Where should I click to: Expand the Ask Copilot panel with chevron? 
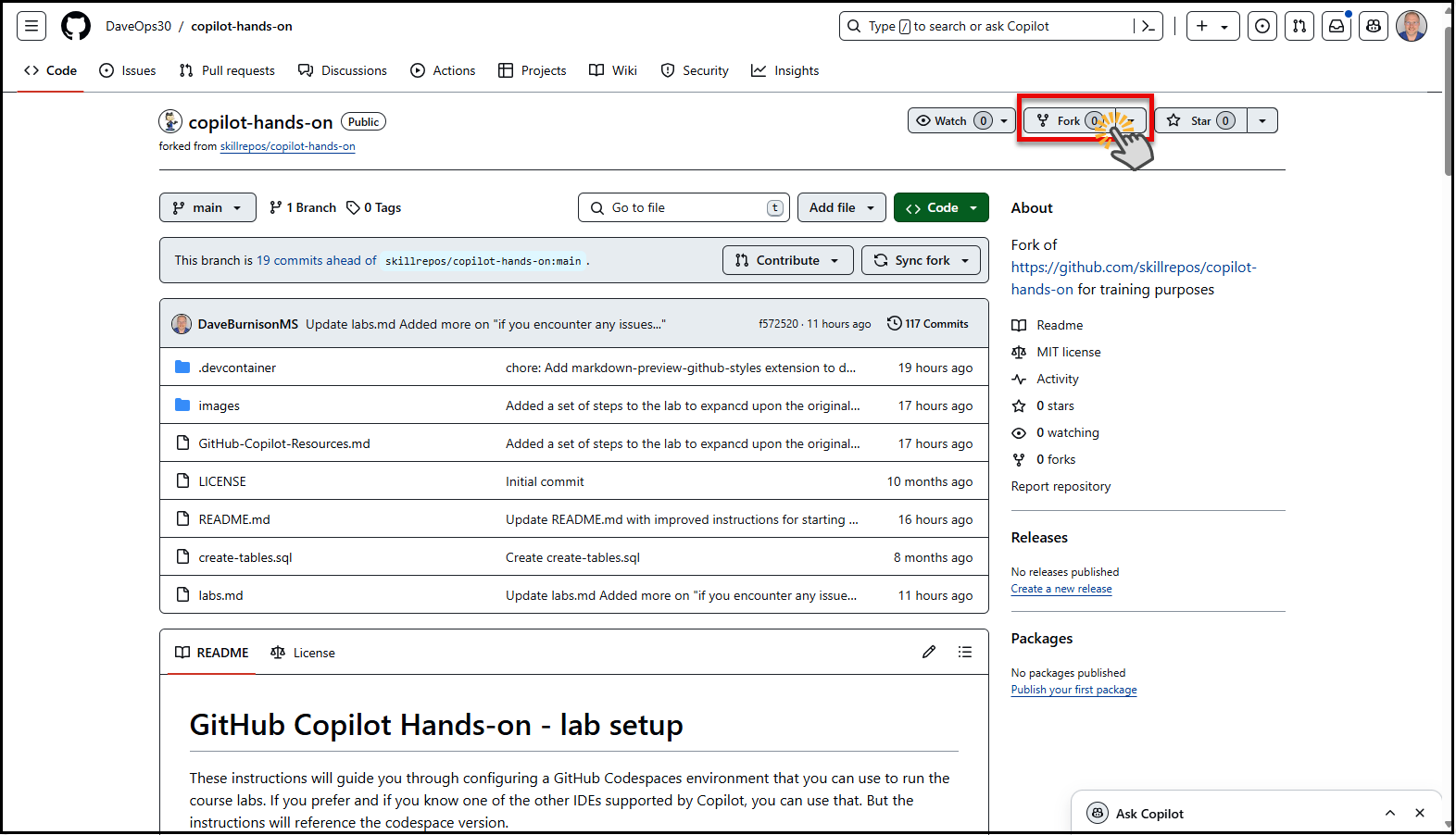[x=1390, y=813]
